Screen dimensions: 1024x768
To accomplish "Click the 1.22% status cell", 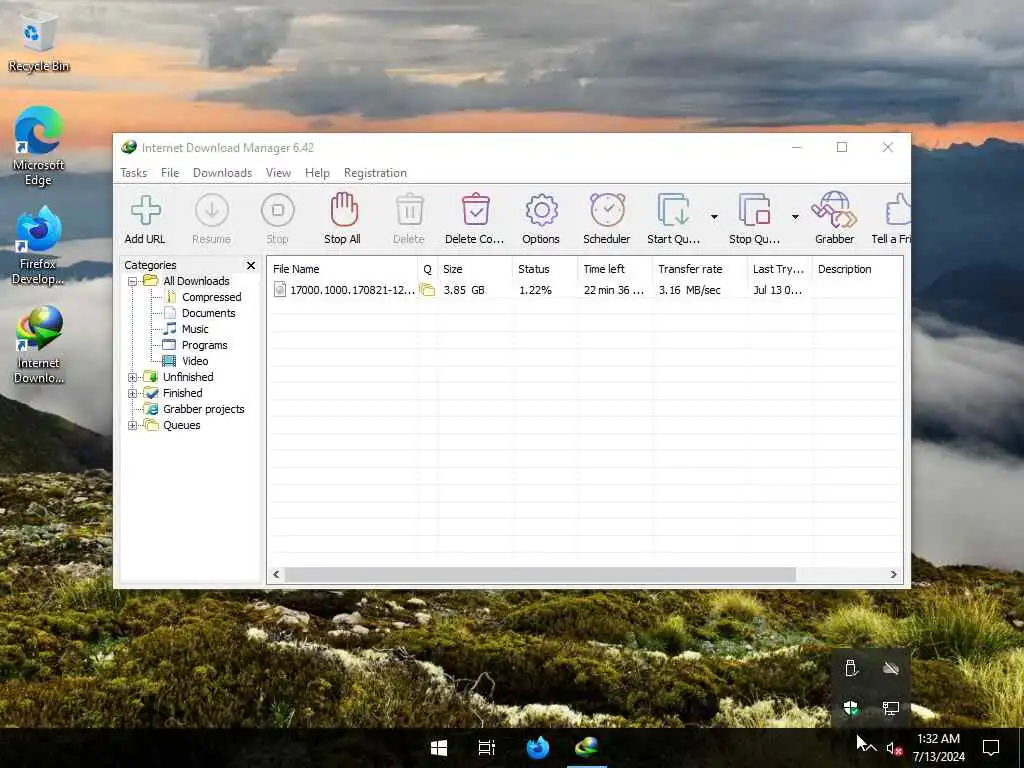I will (536, 290).
